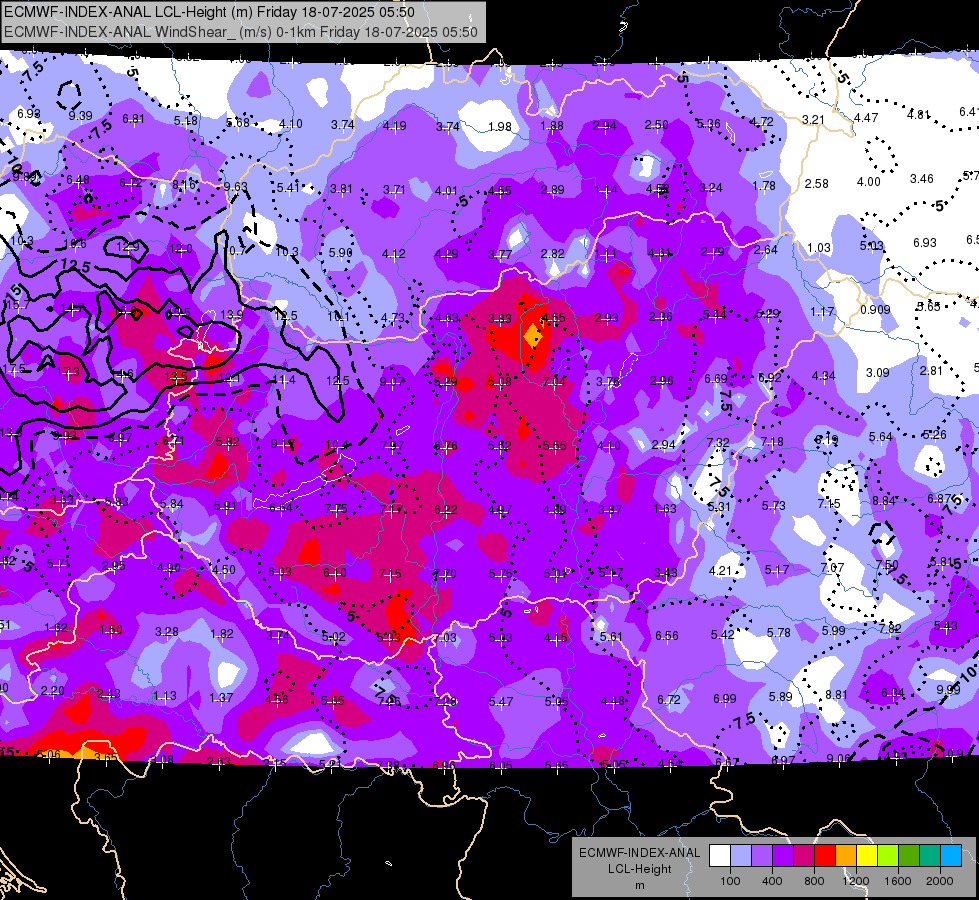Click the grid value "3.21"

tap(814, 119)
